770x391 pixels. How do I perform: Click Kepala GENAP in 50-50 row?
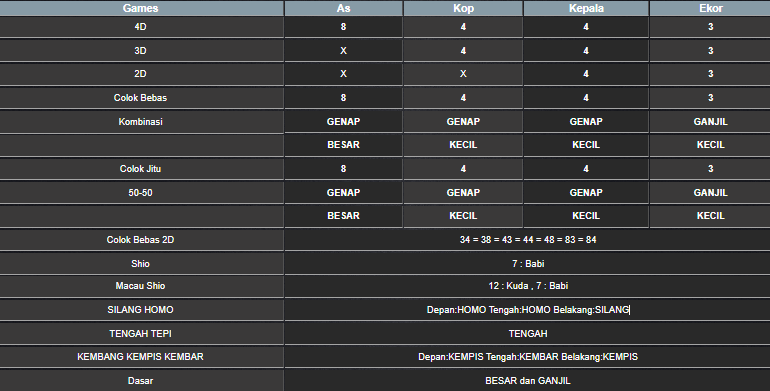pyautogui.click(x=586, y=193)
